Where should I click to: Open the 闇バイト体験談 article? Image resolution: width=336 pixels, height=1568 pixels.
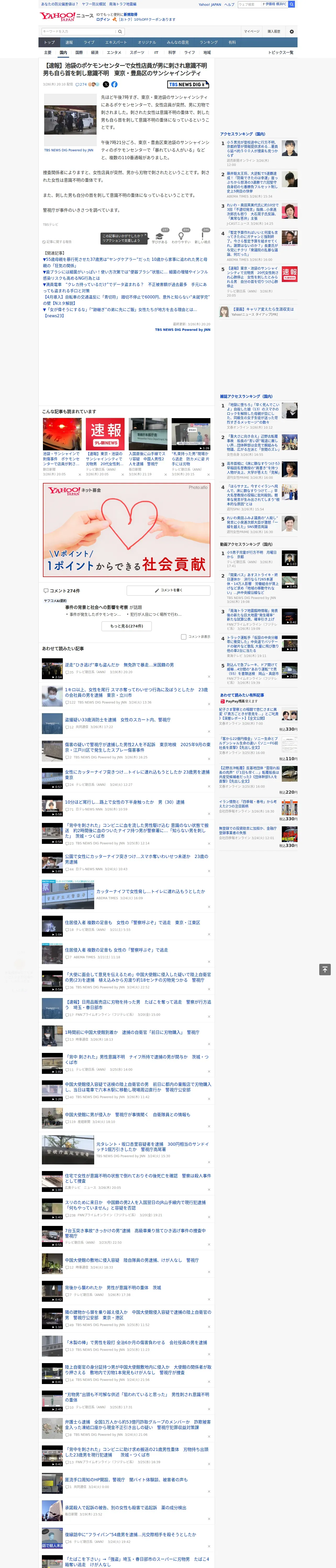(126, 1479)
